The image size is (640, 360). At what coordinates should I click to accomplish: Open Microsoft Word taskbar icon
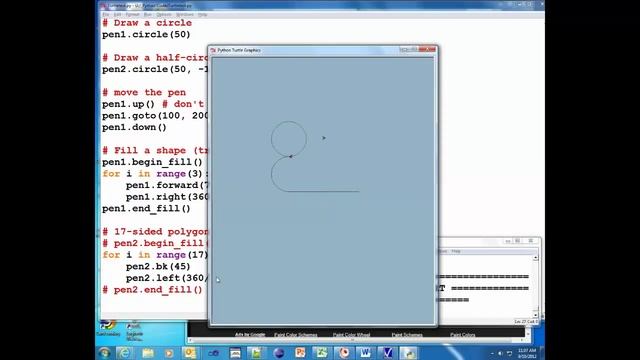[x=365, y=353]
